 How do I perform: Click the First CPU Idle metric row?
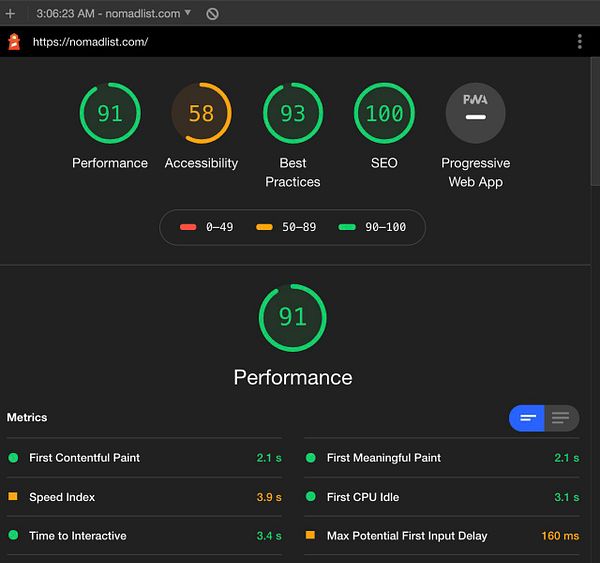(442, 497)
